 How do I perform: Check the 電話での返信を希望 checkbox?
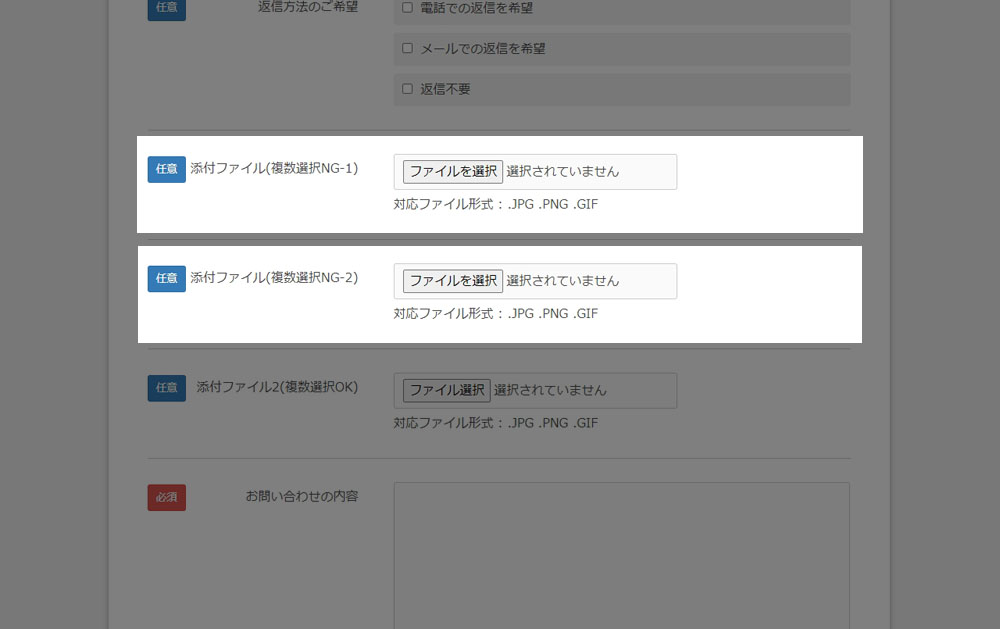407,7
